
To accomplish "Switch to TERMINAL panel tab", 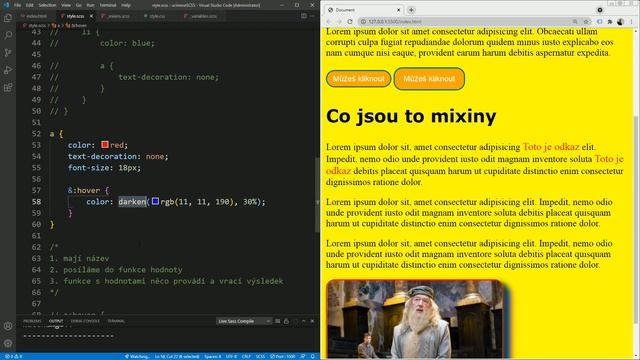I will tap(116, 321).
